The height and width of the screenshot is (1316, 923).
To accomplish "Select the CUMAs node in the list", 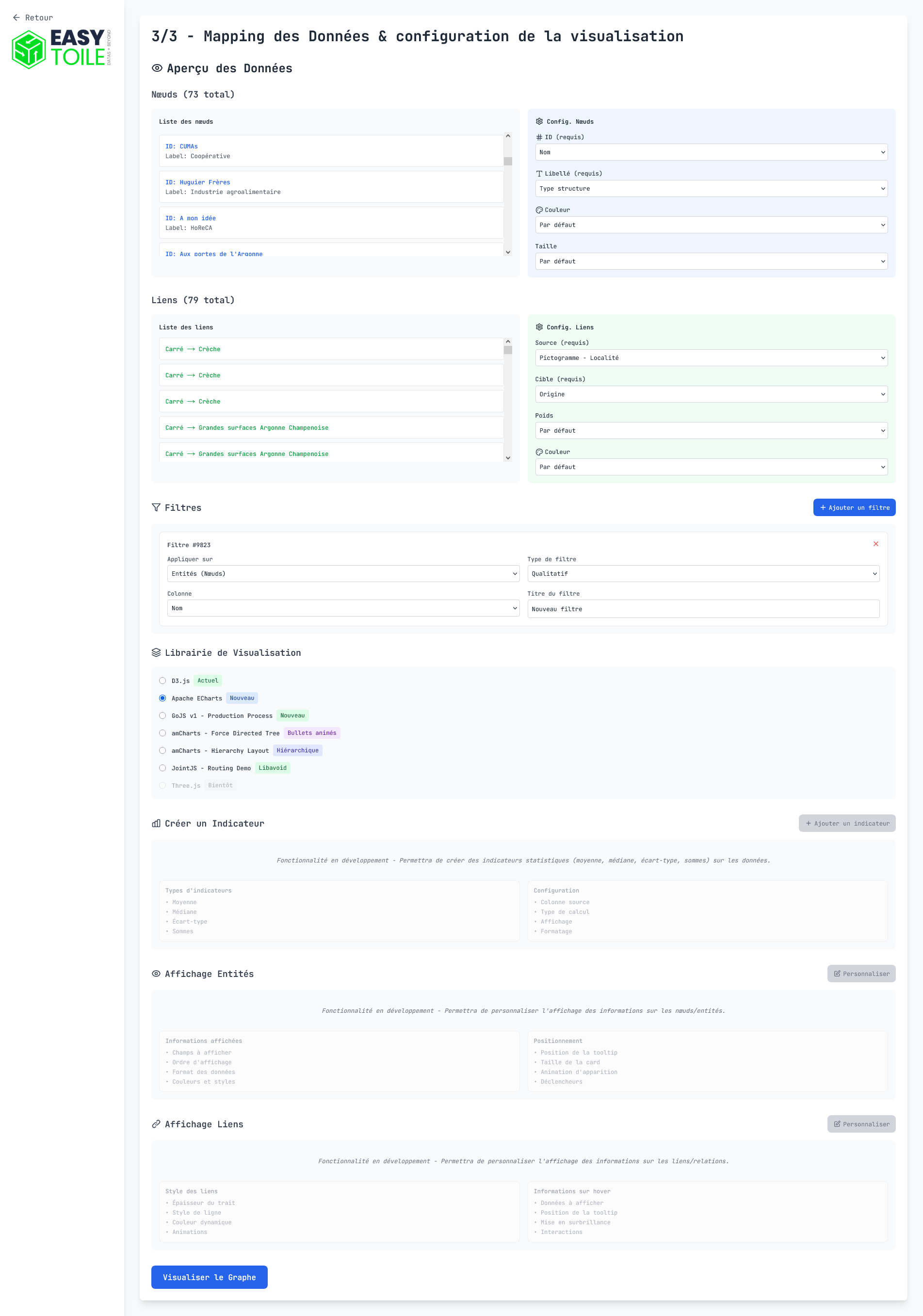I will point(331,151).
